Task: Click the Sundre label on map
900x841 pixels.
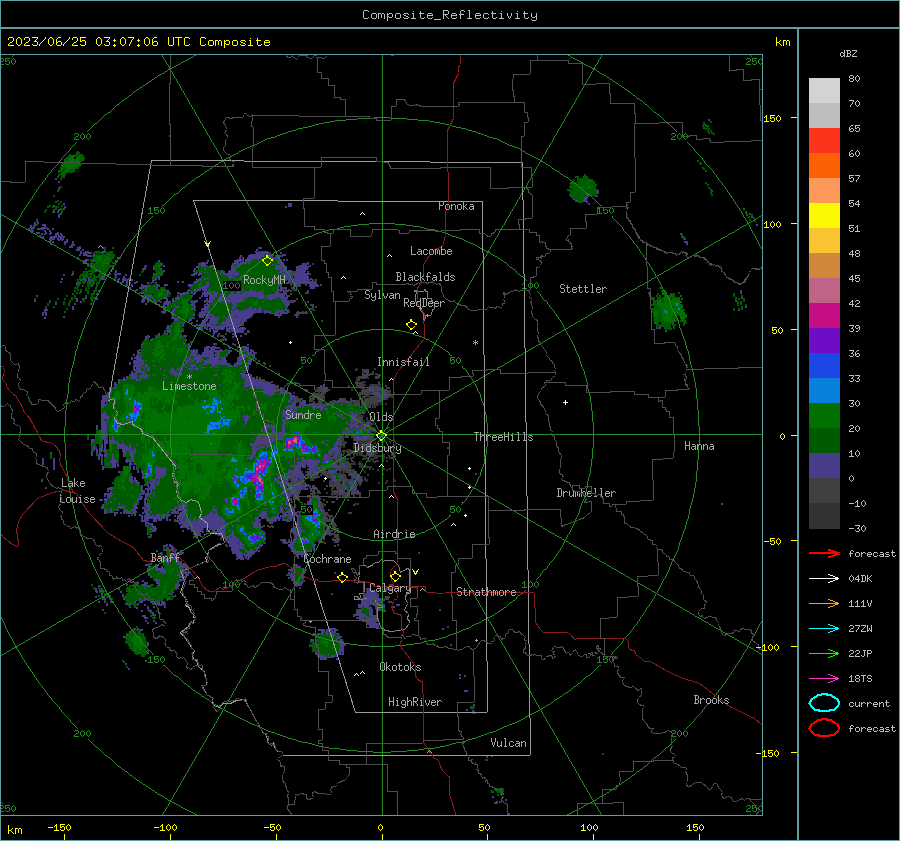Action: point(303,414)
